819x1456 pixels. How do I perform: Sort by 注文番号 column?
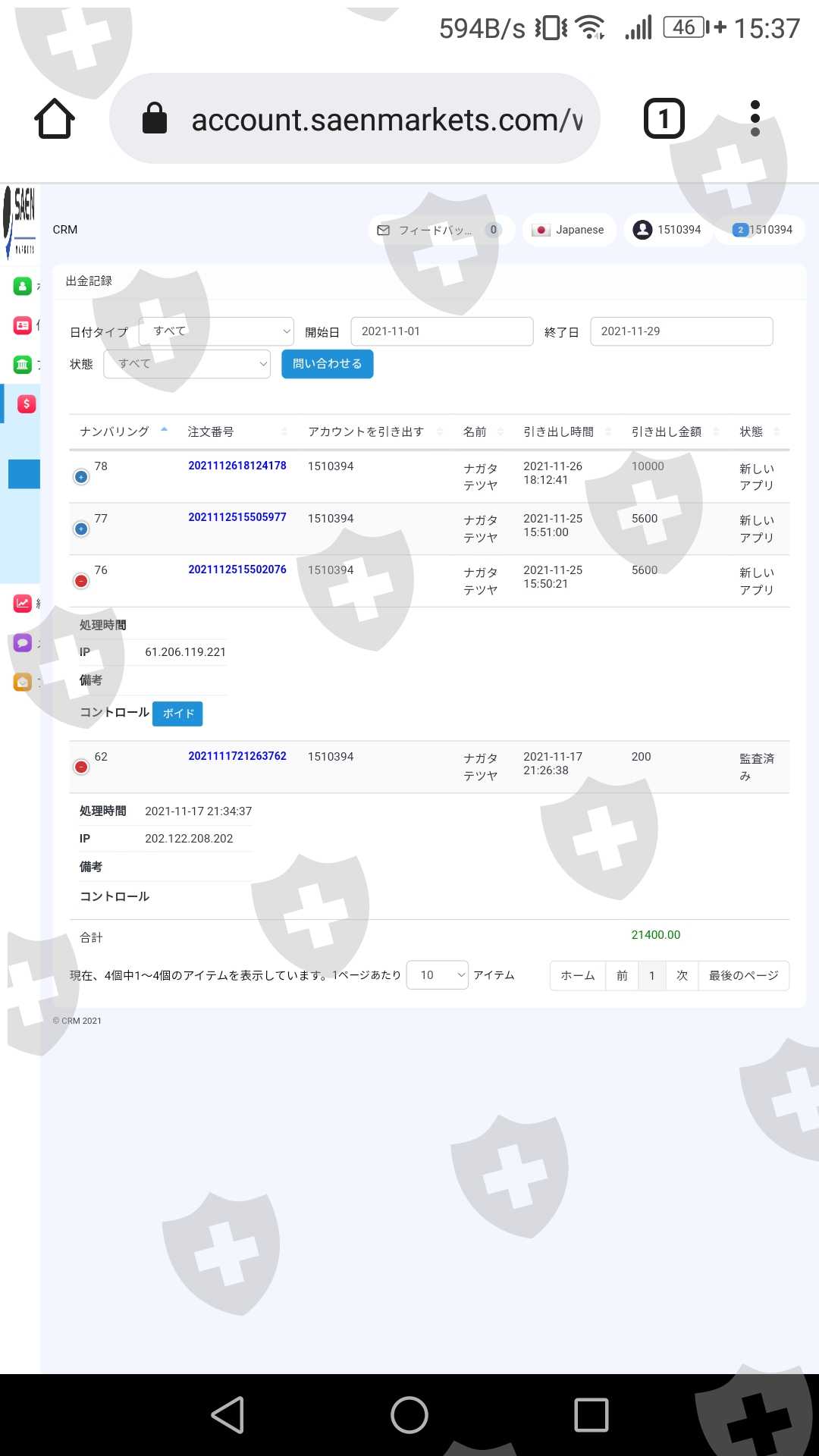click(x=237, y=431)
